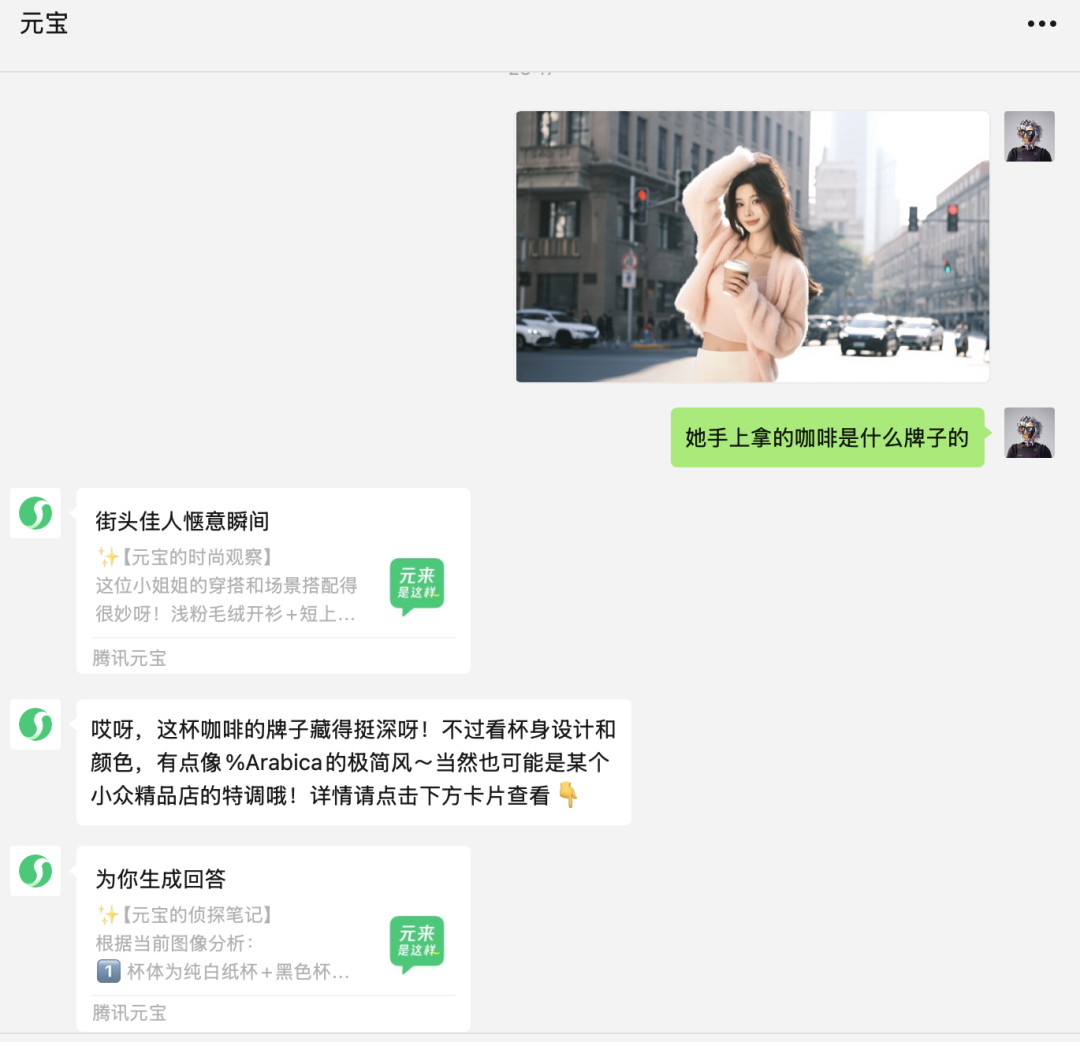Click the 【元宝的侦探笔记】 subtitle text

196,915
